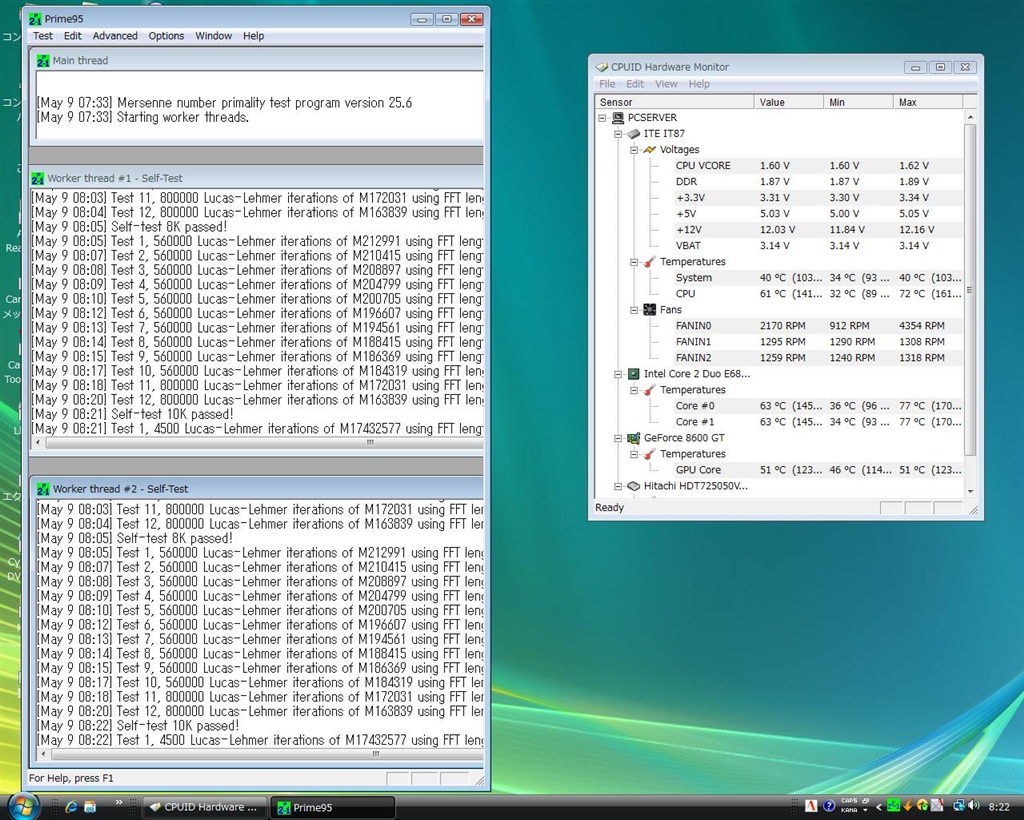Open Hardware Monitor File menu

pyautogui.click(x=607, y=84)
